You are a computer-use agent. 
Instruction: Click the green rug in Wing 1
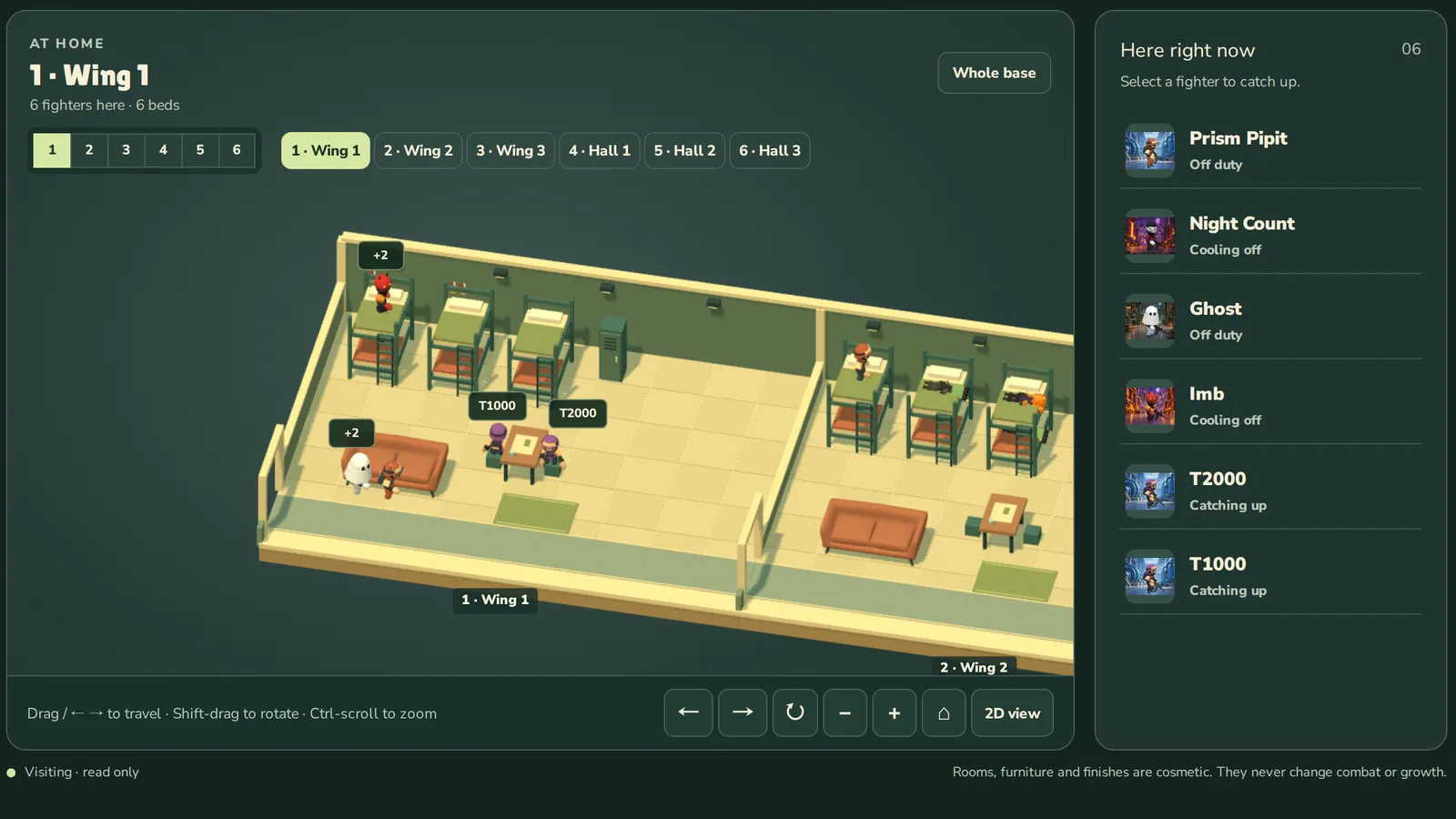click(x=537, y=512)
